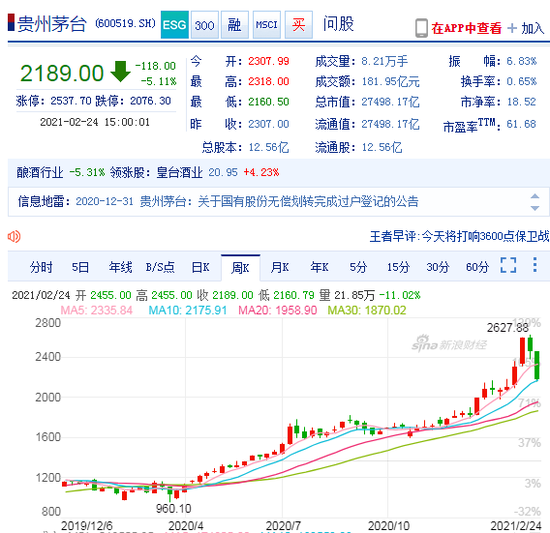Switch to the 年线 chart tab

click(x=120, y=267)
